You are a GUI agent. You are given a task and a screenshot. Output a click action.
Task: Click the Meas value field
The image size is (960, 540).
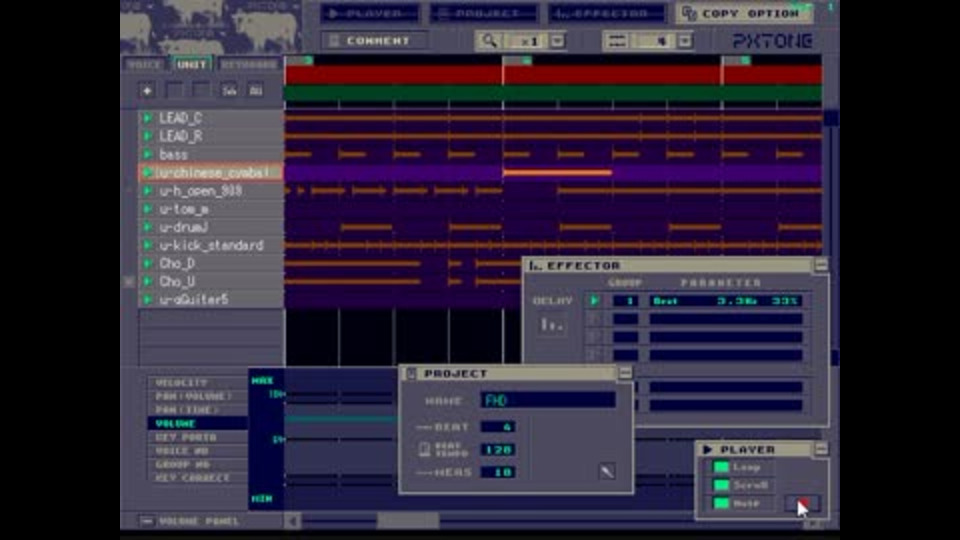click(x=498, y=472)
